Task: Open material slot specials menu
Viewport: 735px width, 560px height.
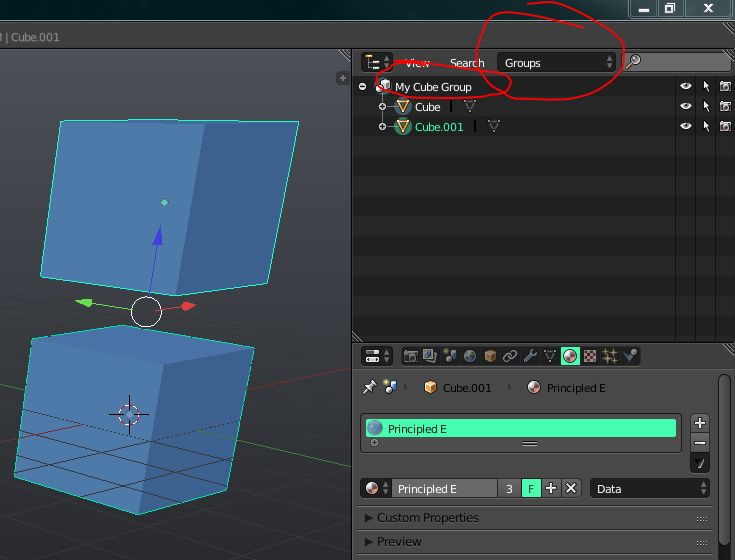Action: tap(700, 463)
